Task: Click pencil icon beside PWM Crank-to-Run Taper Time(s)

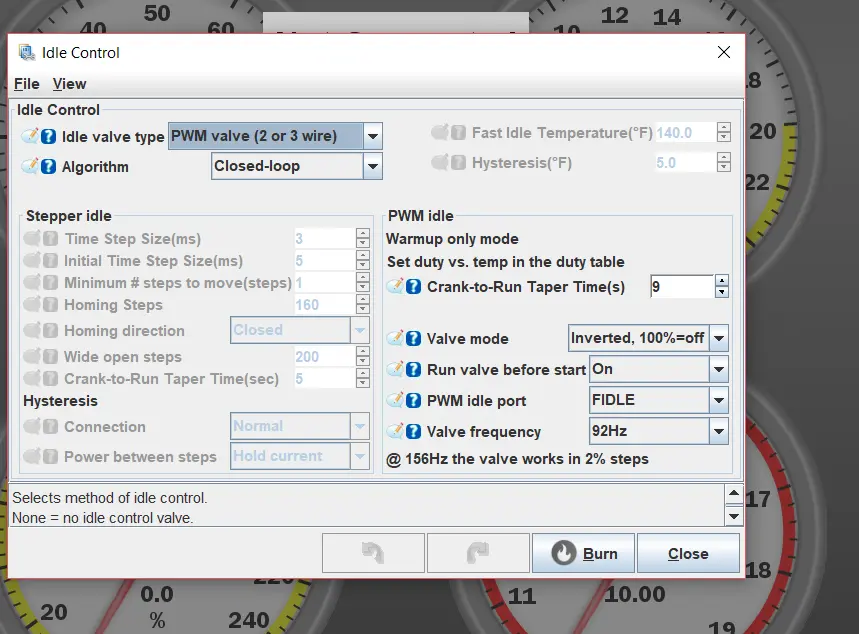Action: [396, 286]
